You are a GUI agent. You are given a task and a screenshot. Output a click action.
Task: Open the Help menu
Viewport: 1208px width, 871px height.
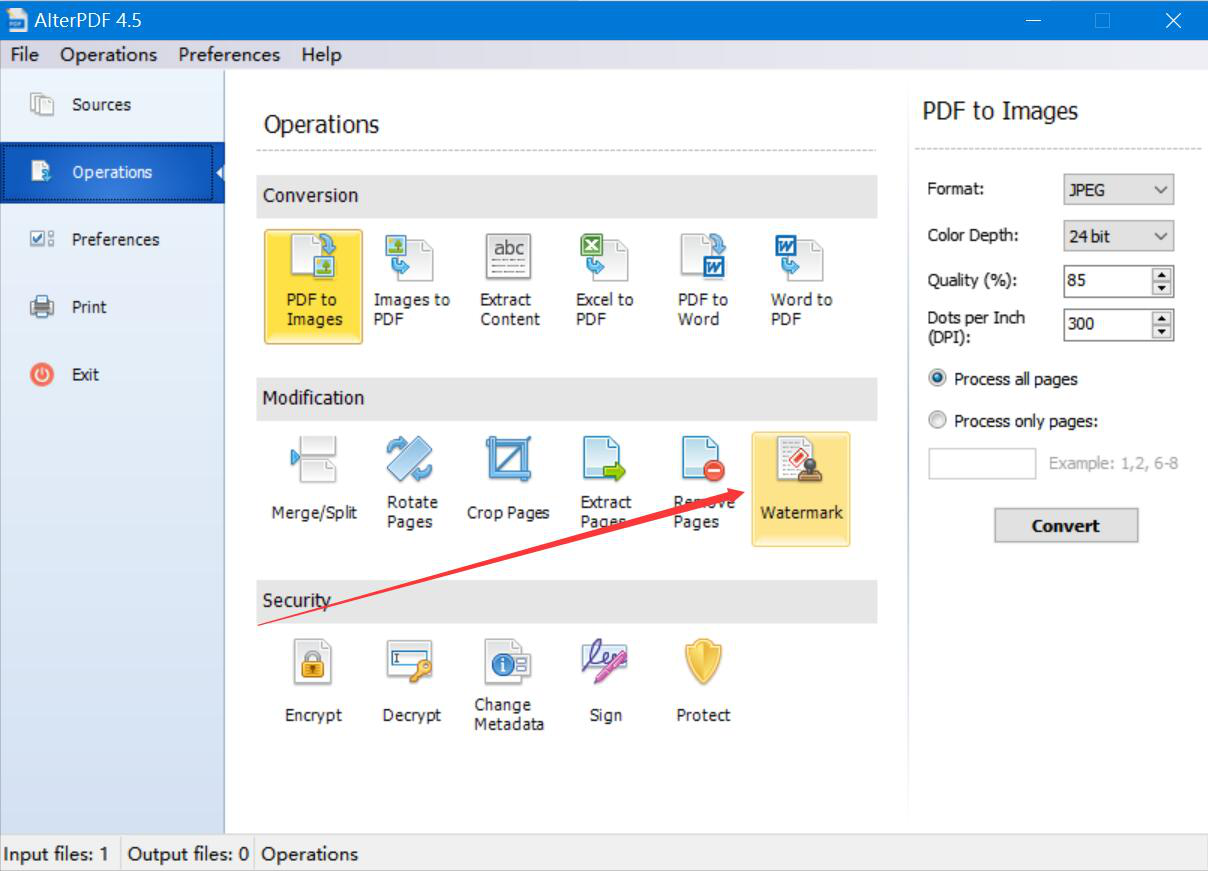tap(321, 55)
